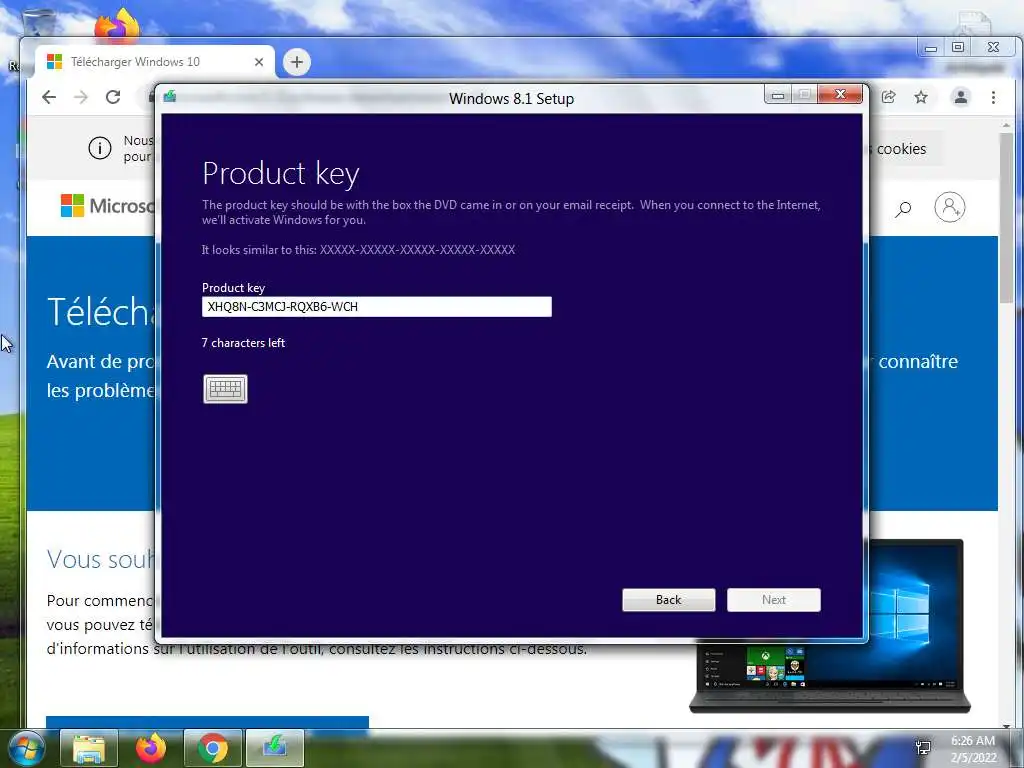Minimize the Chrome browser window
Screen dimensions: 1024x768
pos(931,48)
